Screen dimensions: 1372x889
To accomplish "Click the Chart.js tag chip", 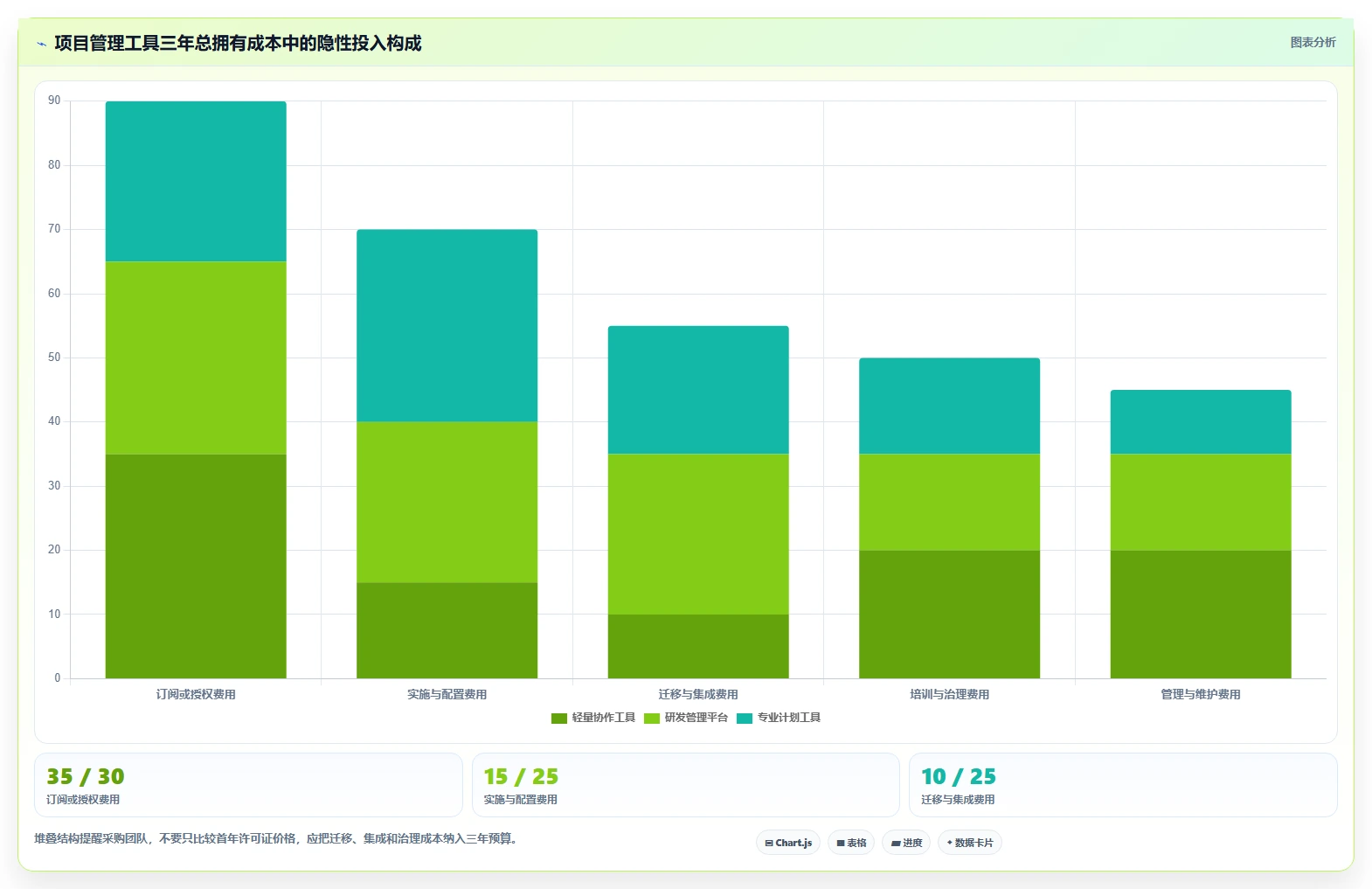I will click(788, 843).
